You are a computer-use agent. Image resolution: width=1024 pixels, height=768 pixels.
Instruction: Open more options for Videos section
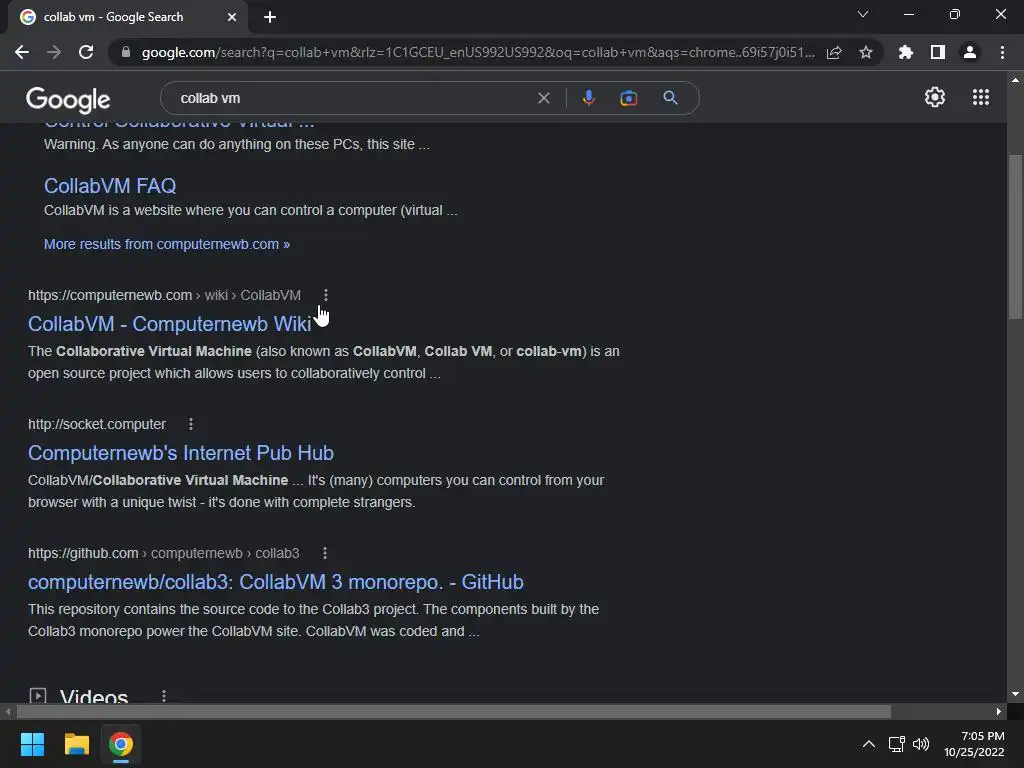pos(164,696)
